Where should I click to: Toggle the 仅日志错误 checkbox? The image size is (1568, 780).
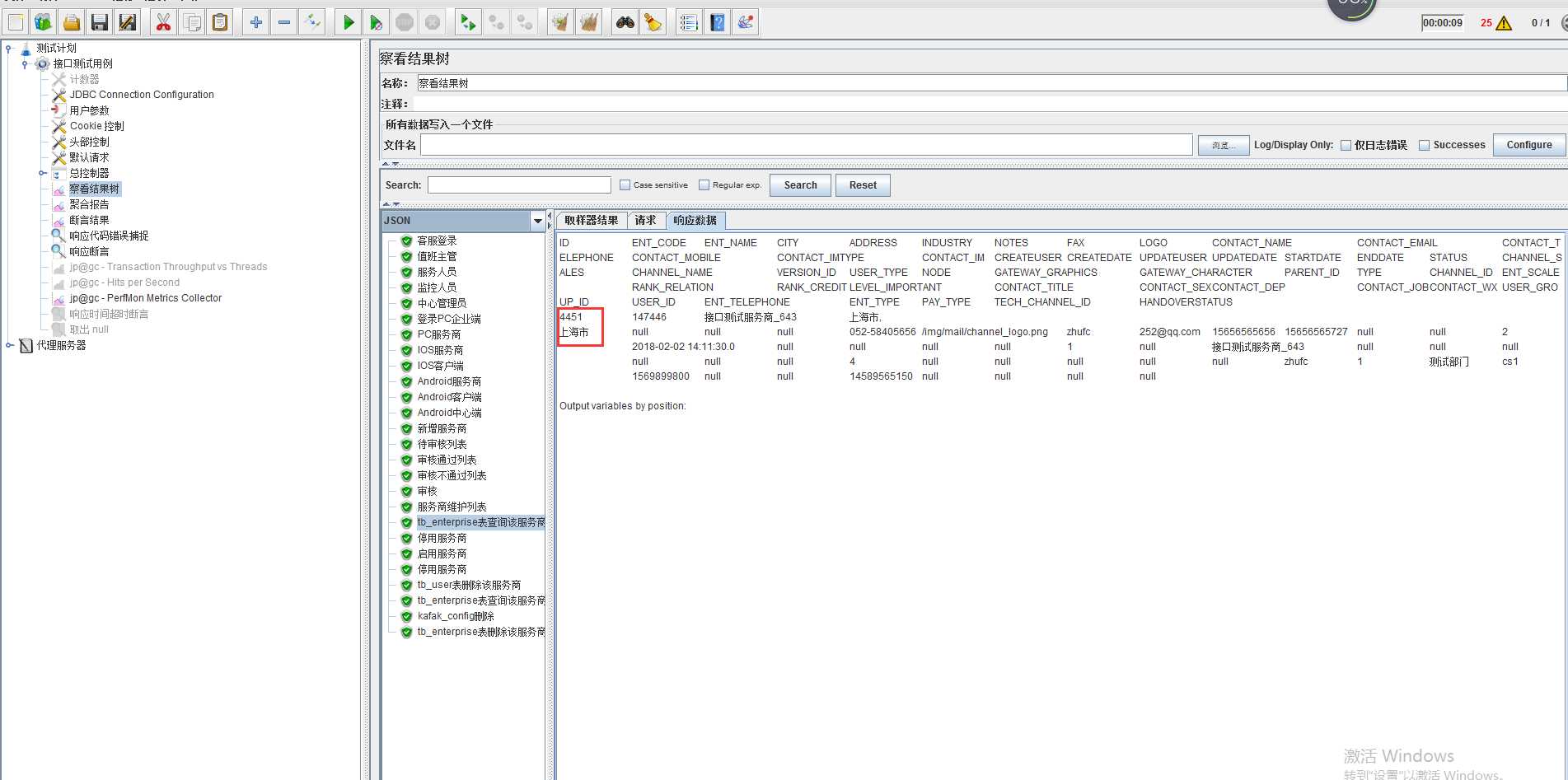click(x=1346, y=145)
